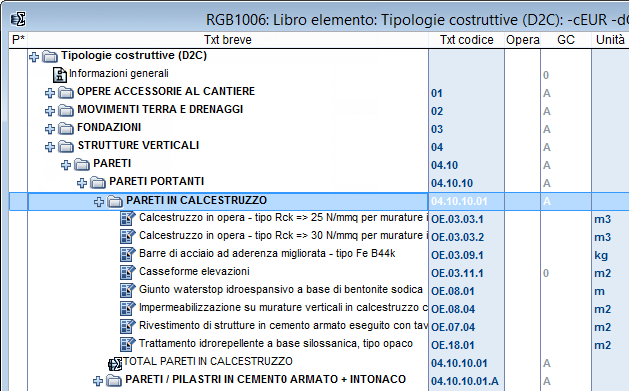Click the sigma application icon in title bar
The image size is (629, 391).
(18, 18)
